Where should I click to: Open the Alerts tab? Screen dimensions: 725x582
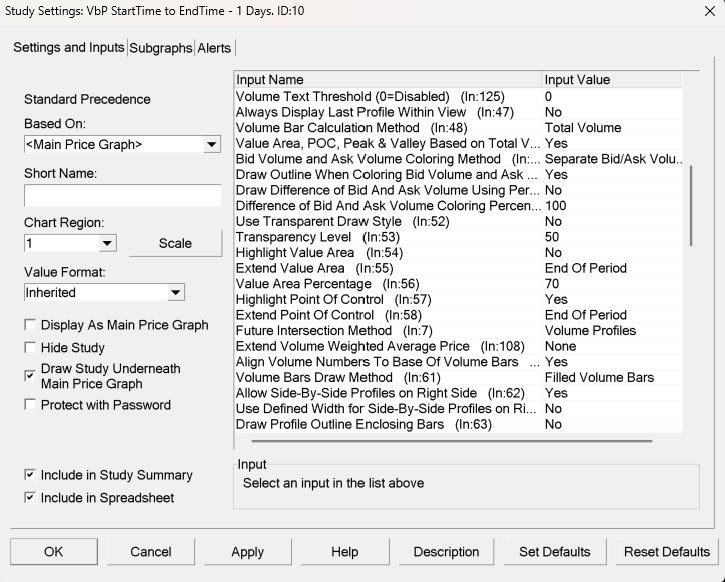pyautogui.click(x=214, y=48)
